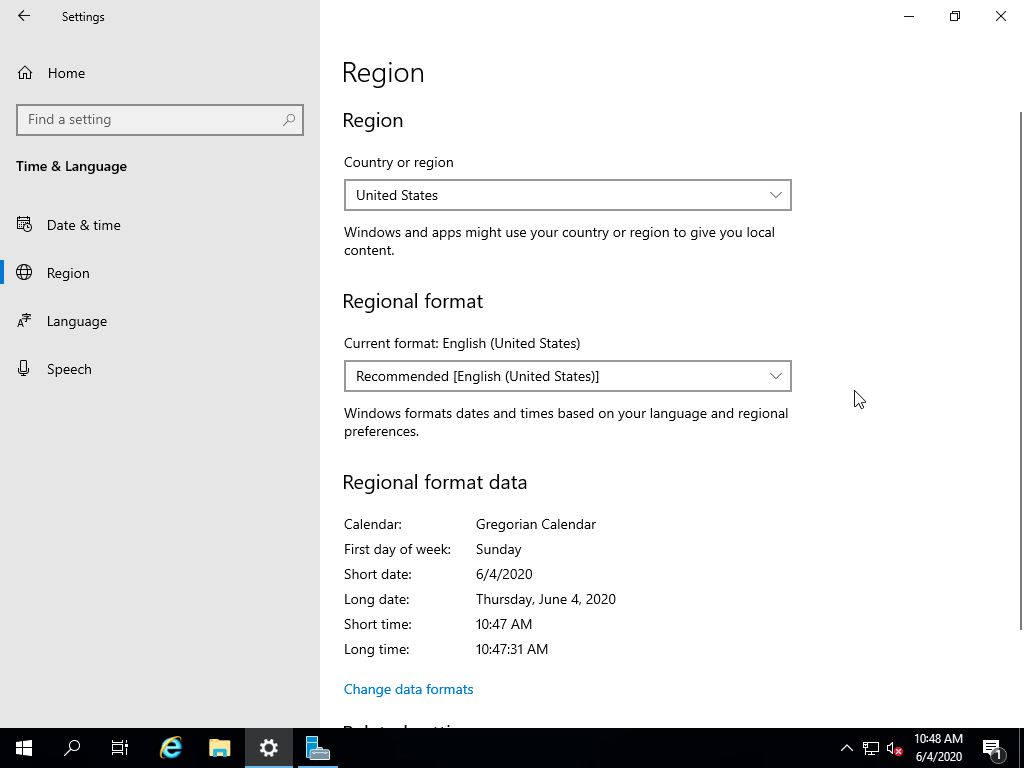The width and height of the screenshot is (1024, 768).
Task: Click the taskbar search icon
Action: coord(72,747)
